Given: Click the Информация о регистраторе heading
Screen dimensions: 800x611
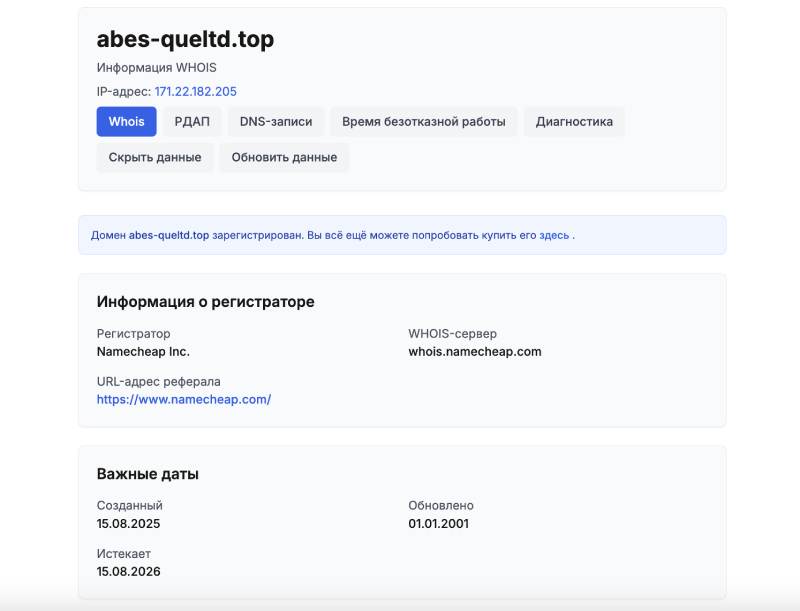Looking at the screenshot, I should coord(205,302).
